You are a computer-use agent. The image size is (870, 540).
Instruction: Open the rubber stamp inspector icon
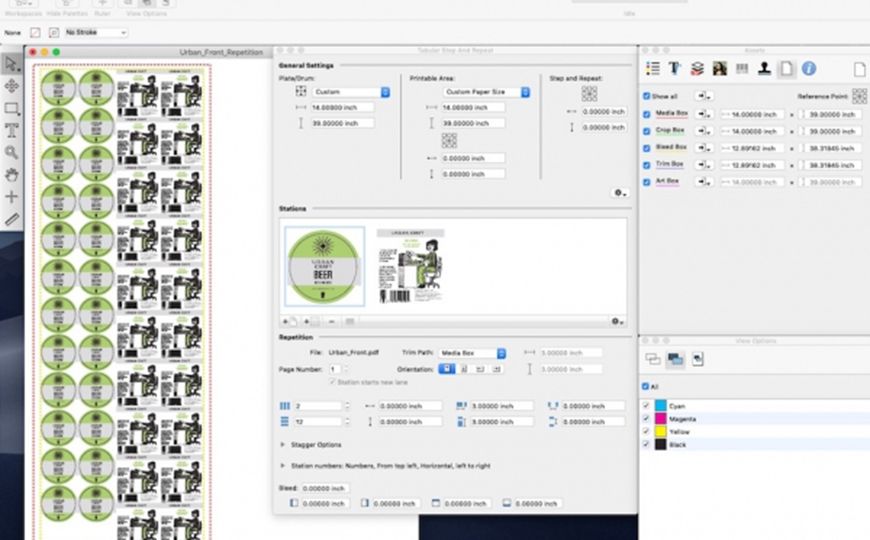click(764, 69)
